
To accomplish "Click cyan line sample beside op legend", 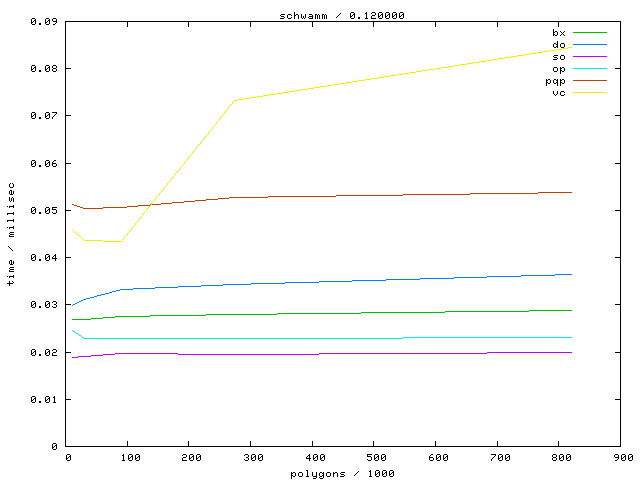I will click(590, 69).
